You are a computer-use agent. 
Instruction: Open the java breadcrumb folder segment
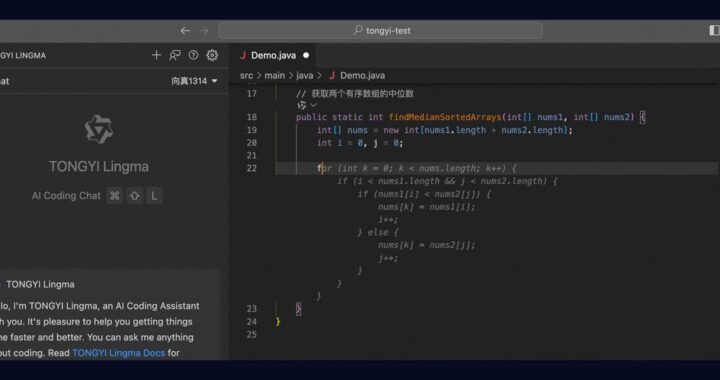point(304,76)
